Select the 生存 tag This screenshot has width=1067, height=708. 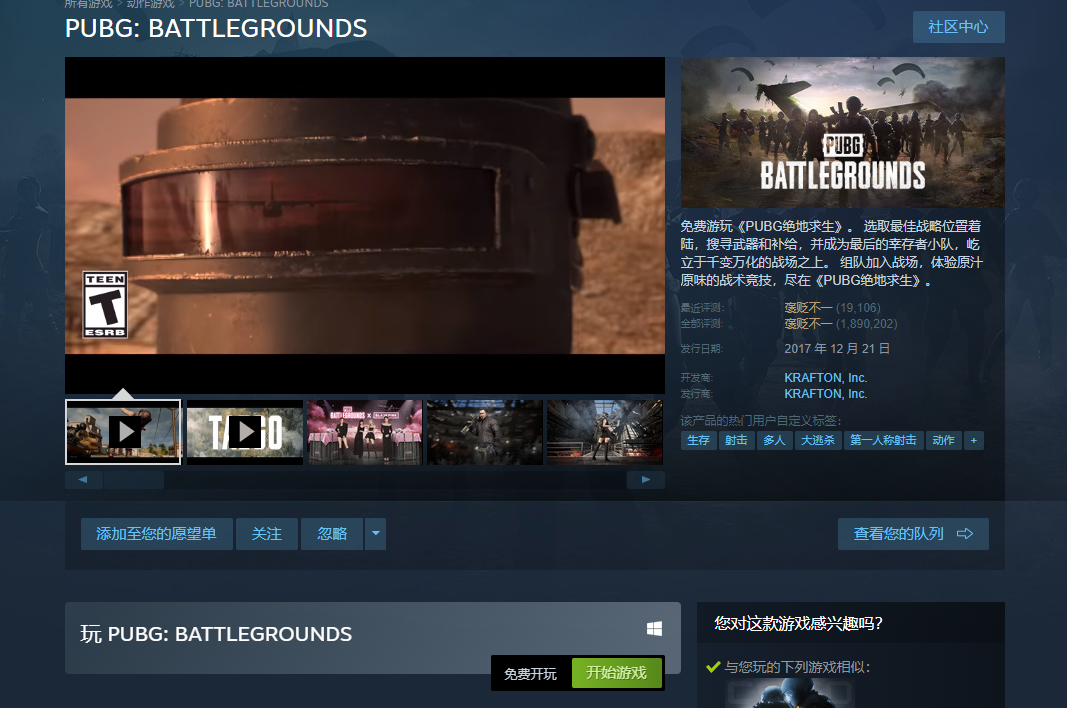pos(698,440)
